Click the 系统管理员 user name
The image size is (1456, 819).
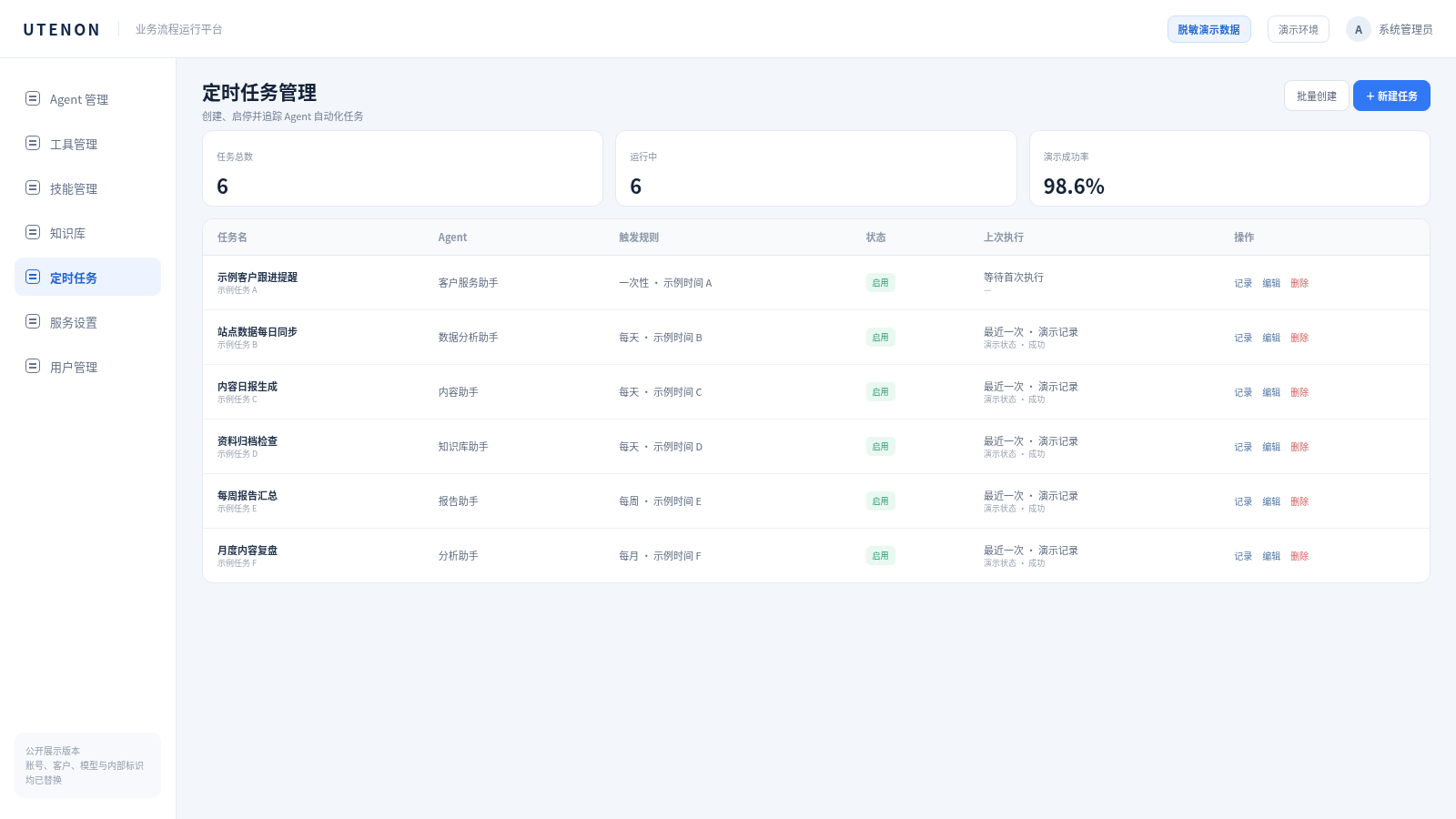pyautogui.click(x=1405, y=29)
